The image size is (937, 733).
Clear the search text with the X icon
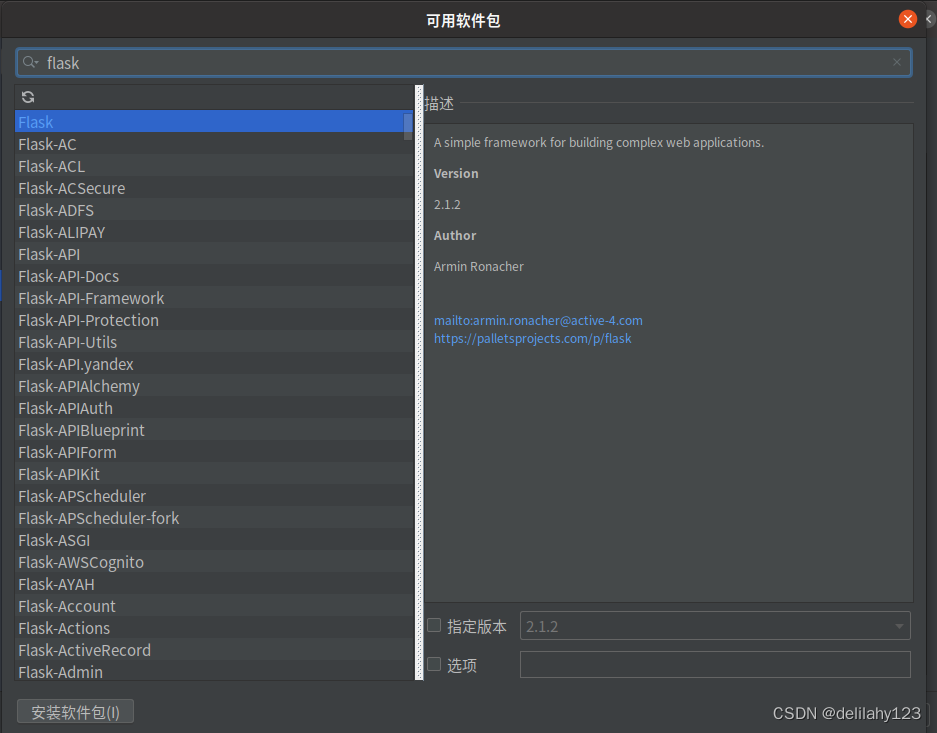click(896, 62)
